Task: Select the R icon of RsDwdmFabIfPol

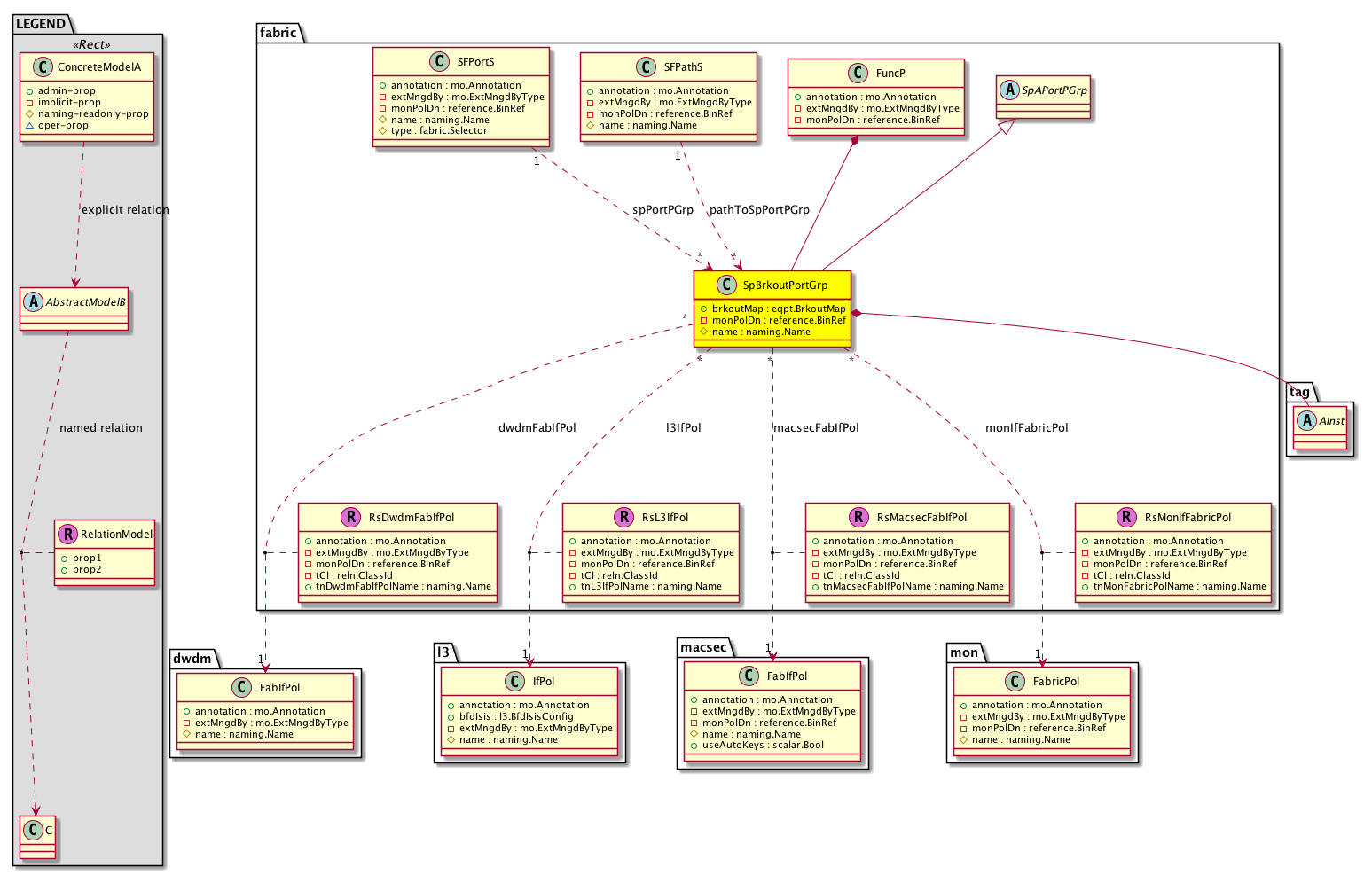Action: tap(350, 518)
